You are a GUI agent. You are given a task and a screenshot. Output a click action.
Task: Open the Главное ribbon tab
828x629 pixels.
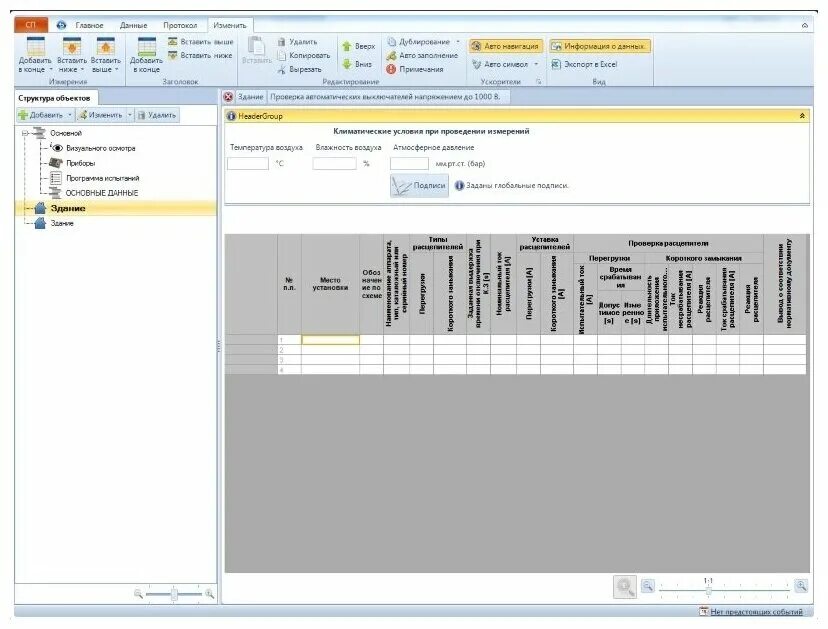point(89,25)
